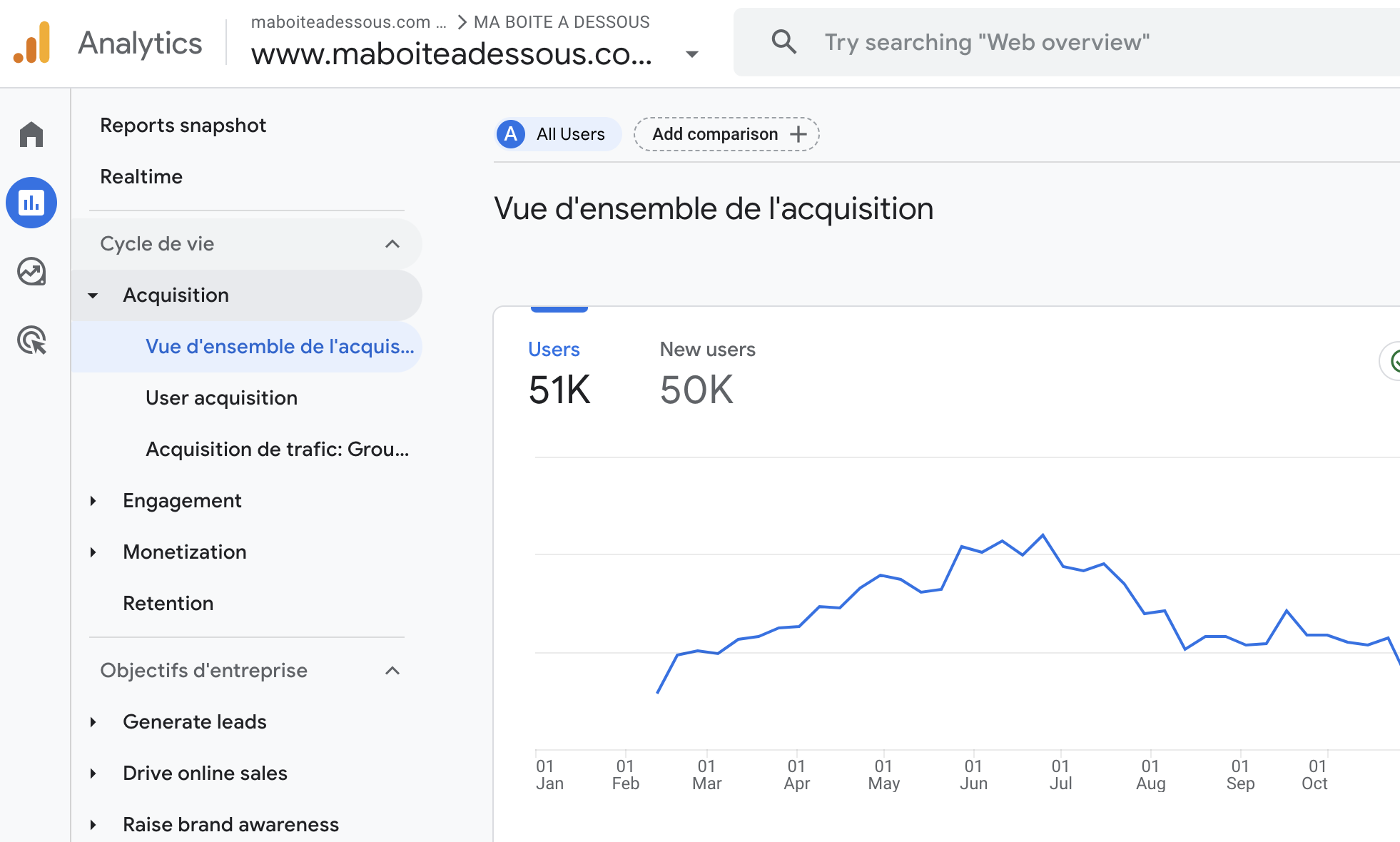1400x842 pixels.
Task: Open the Explore icon in sidebar
Action: pos(31,272)
